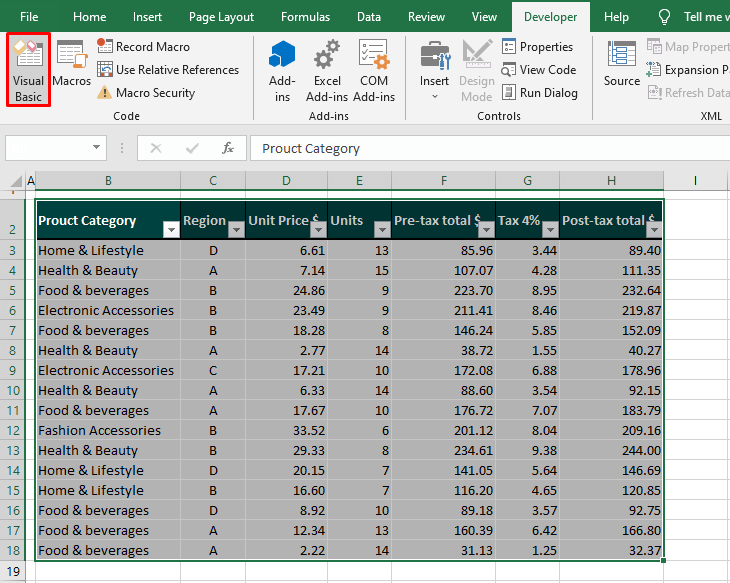The width and height of the screenshot is (730, 583).
Task: Click View Code
Action: tap(539, 70)
